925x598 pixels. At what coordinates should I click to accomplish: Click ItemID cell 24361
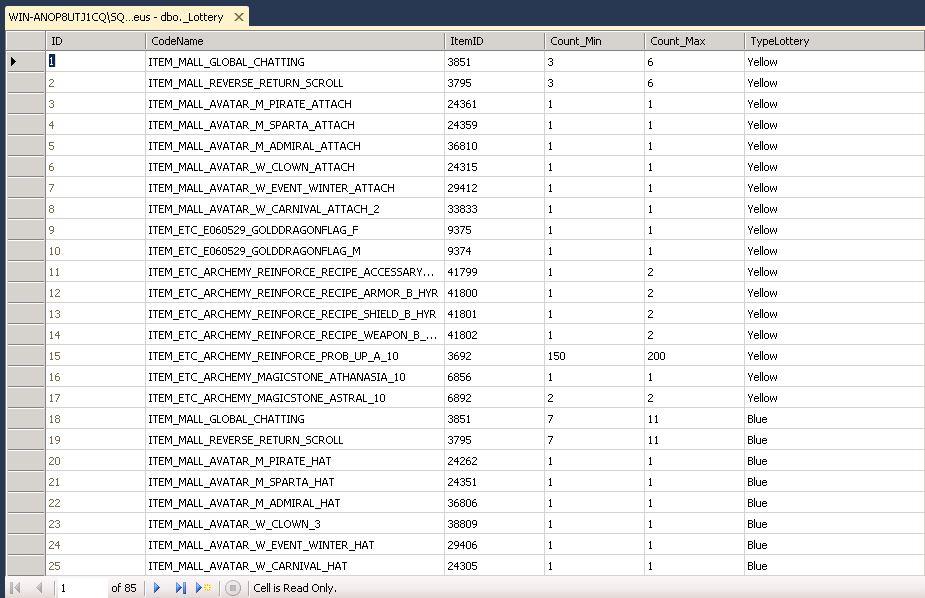pos(494,104)
